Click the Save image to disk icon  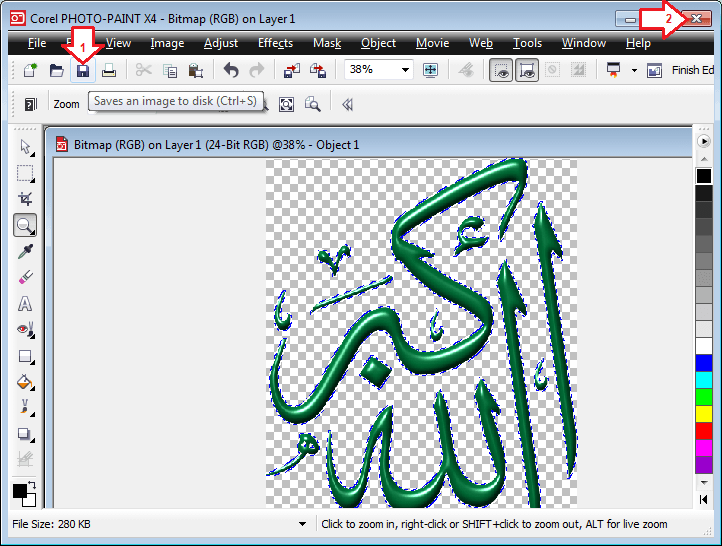82,70
